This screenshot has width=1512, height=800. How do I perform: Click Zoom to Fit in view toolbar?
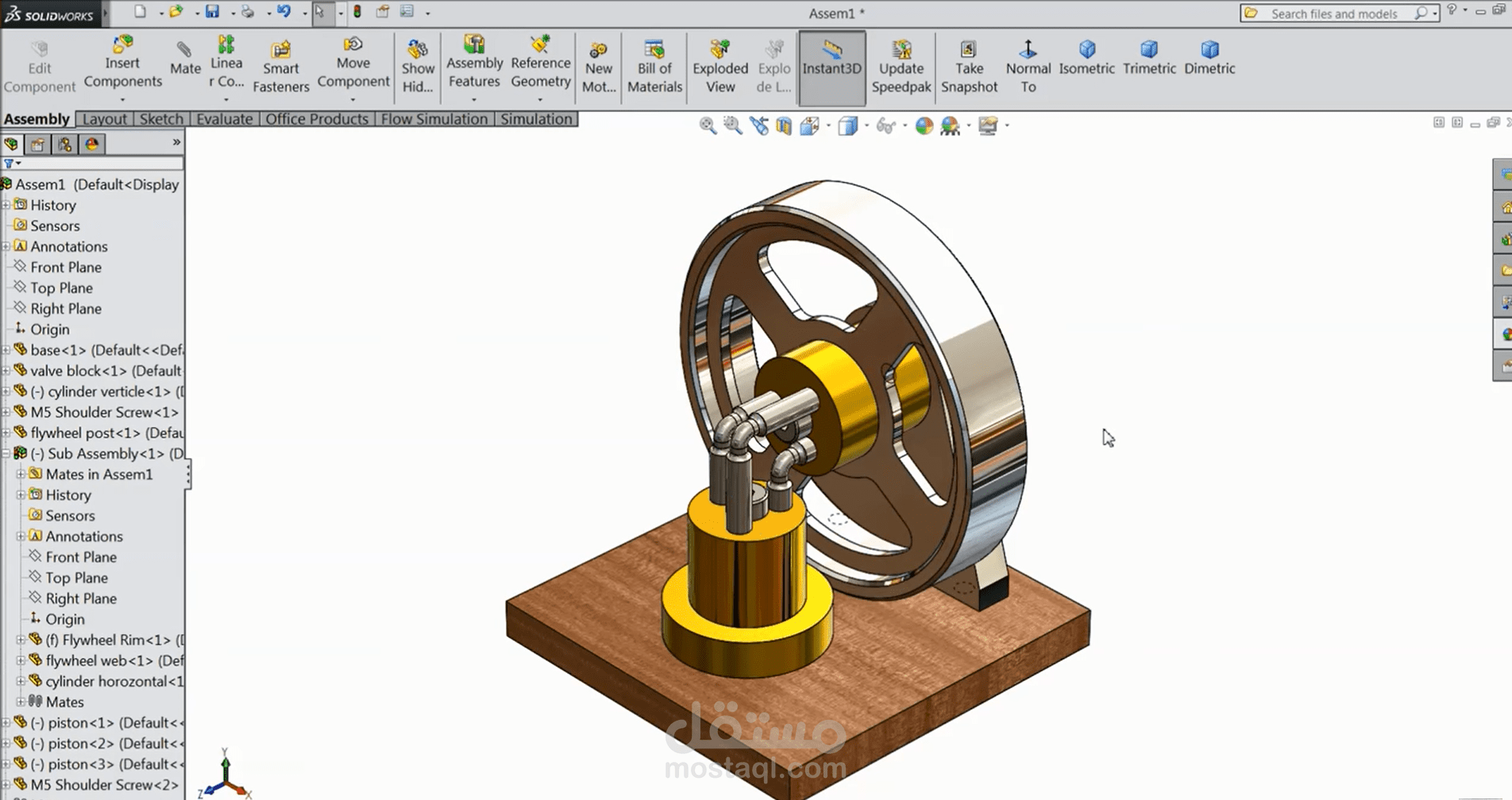point(707,125)
